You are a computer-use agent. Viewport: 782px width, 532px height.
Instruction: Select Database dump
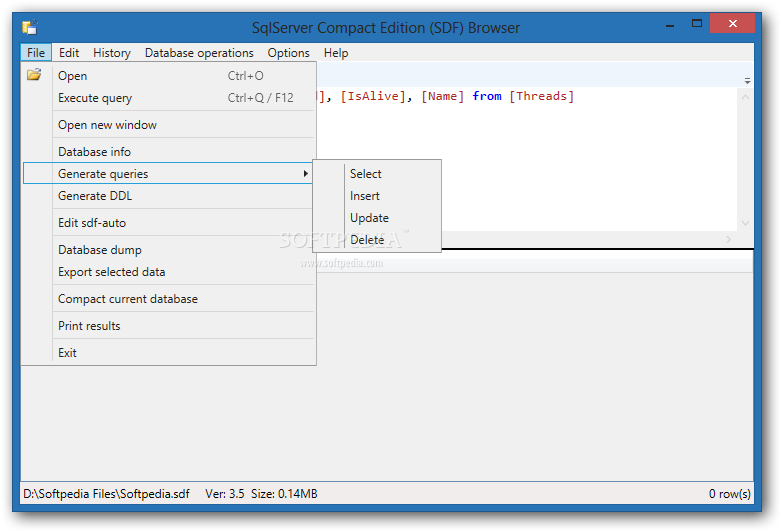169,250
